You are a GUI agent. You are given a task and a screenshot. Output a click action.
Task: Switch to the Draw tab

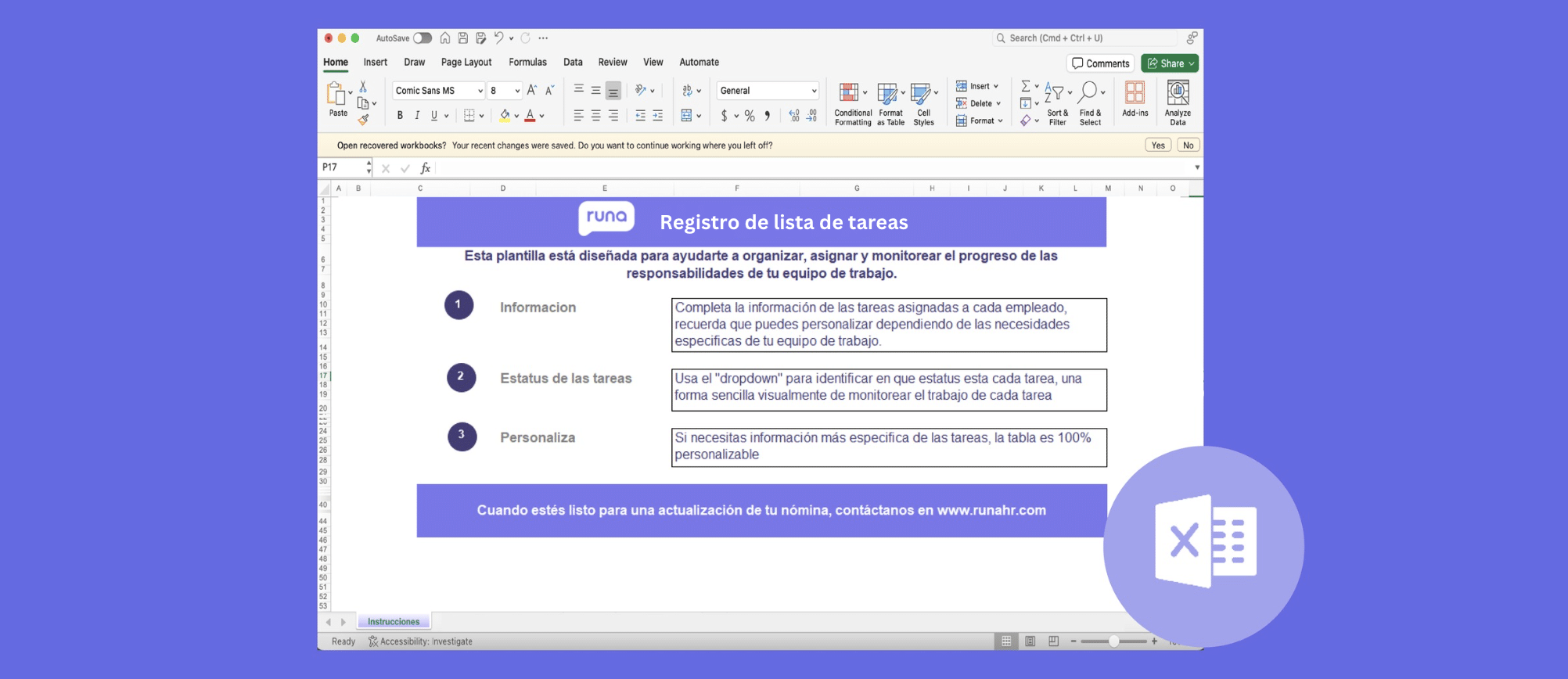415,62
